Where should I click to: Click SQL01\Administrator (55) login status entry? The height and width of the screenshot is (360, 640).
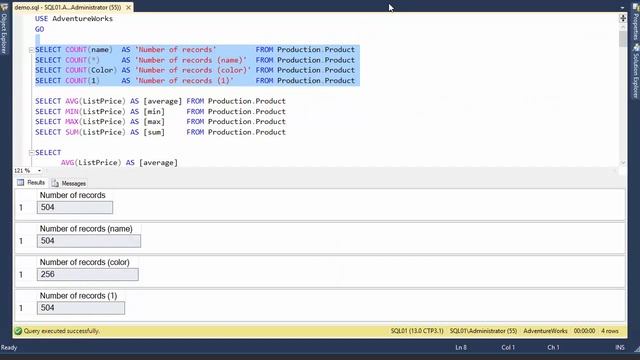[x=483, y=331]
